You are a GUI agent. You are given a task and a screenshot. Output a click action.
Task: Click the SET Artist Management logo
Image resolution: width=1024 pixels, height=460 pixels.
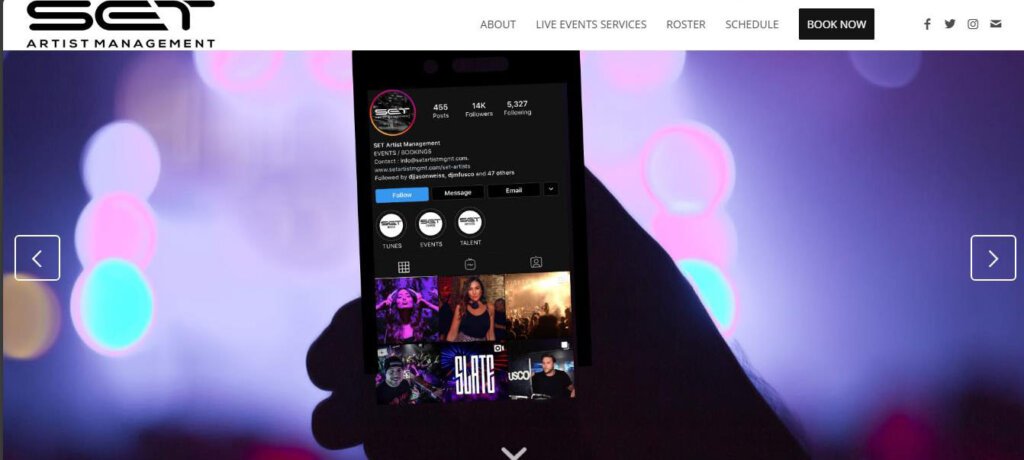(121, 24)
